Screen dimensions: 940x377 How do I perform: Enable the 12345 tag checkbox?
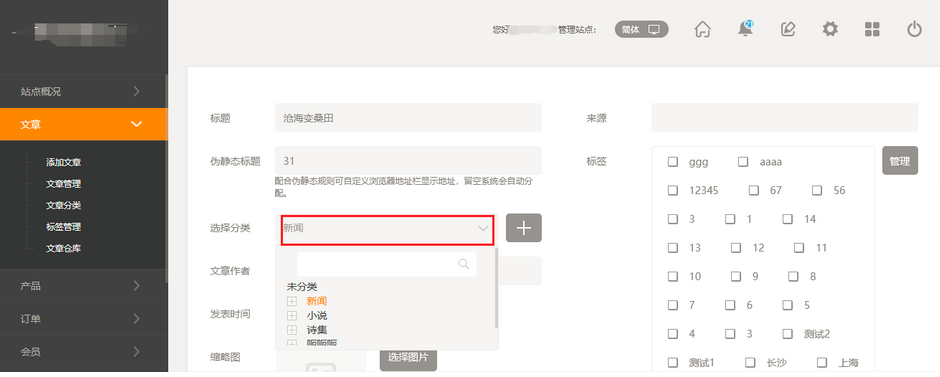click(x=673, y=191)
